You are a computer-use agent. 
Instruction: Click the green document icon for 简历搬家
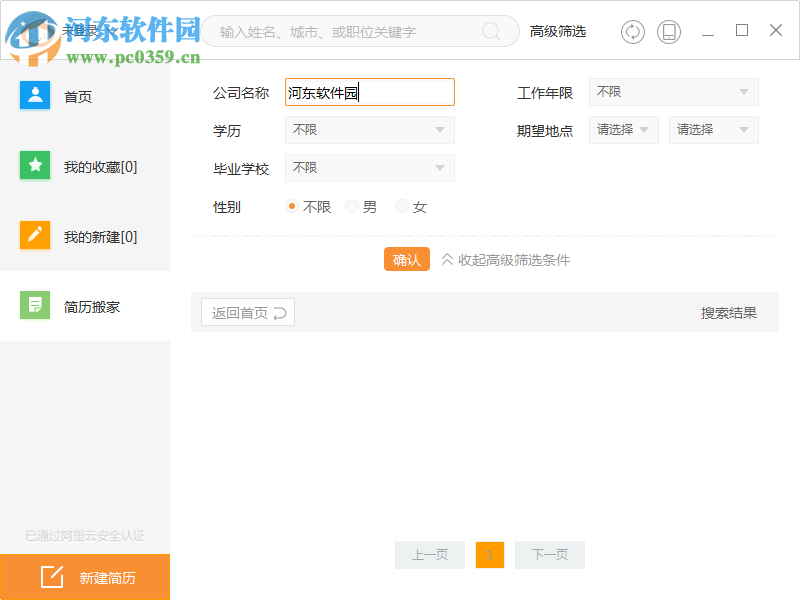35,305
